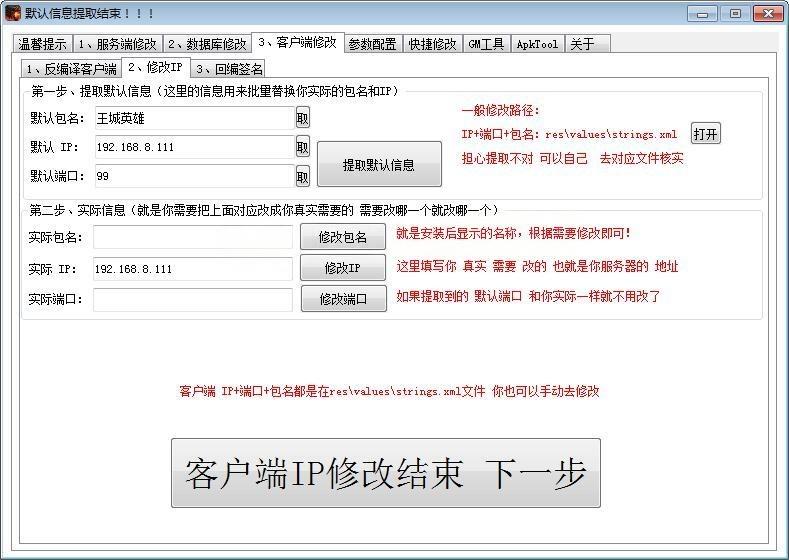The height and width of the screenshot is (560, 789).
Task: Click the 修改端口 button
Action: (343, 299)
